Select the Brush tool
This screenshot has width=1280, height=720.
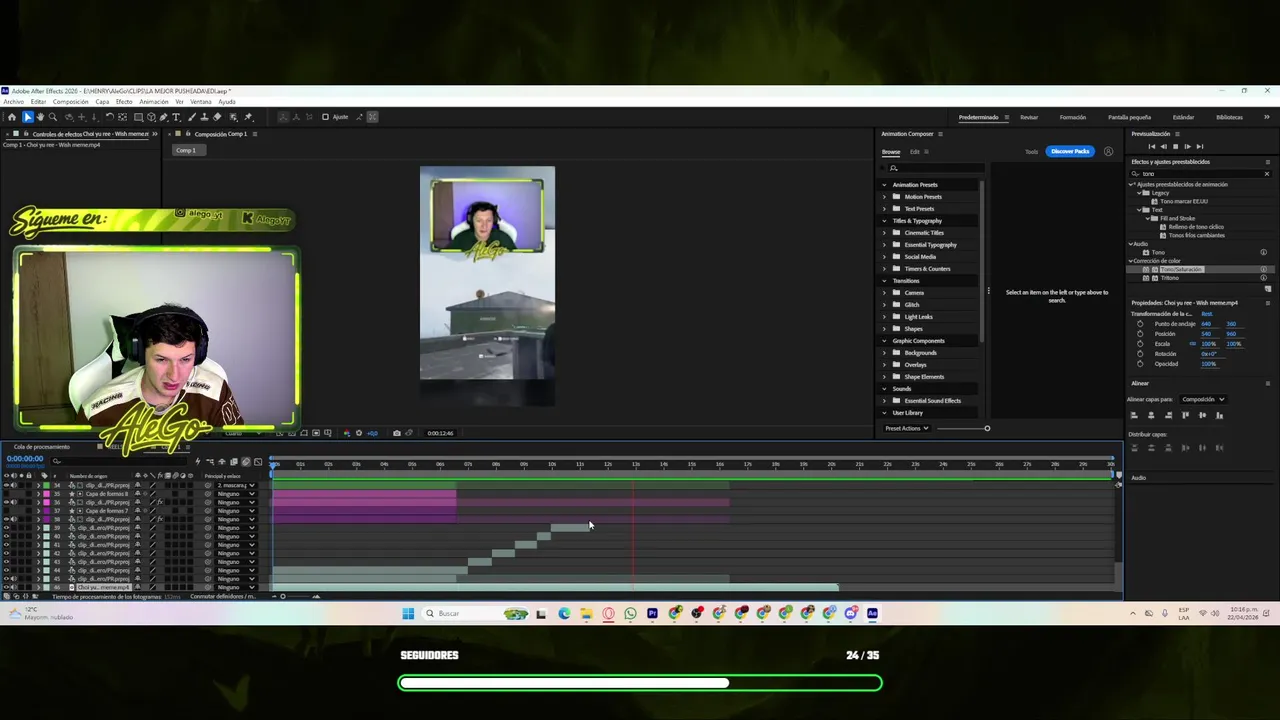coord(192,117)
